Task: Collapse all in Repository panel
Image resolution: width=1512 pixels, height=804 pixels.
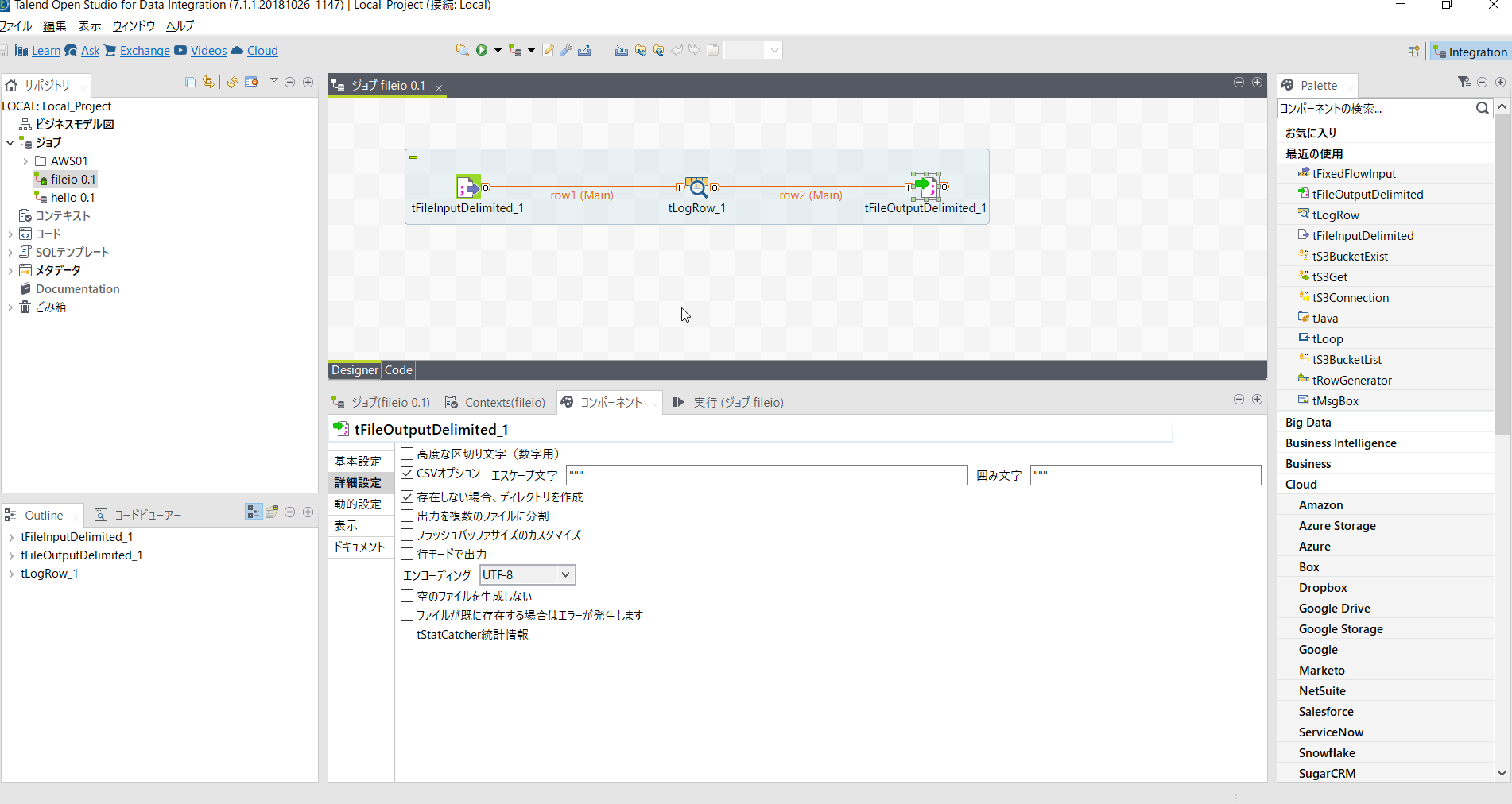Action: pyautogui.click(x=191, y=82)
